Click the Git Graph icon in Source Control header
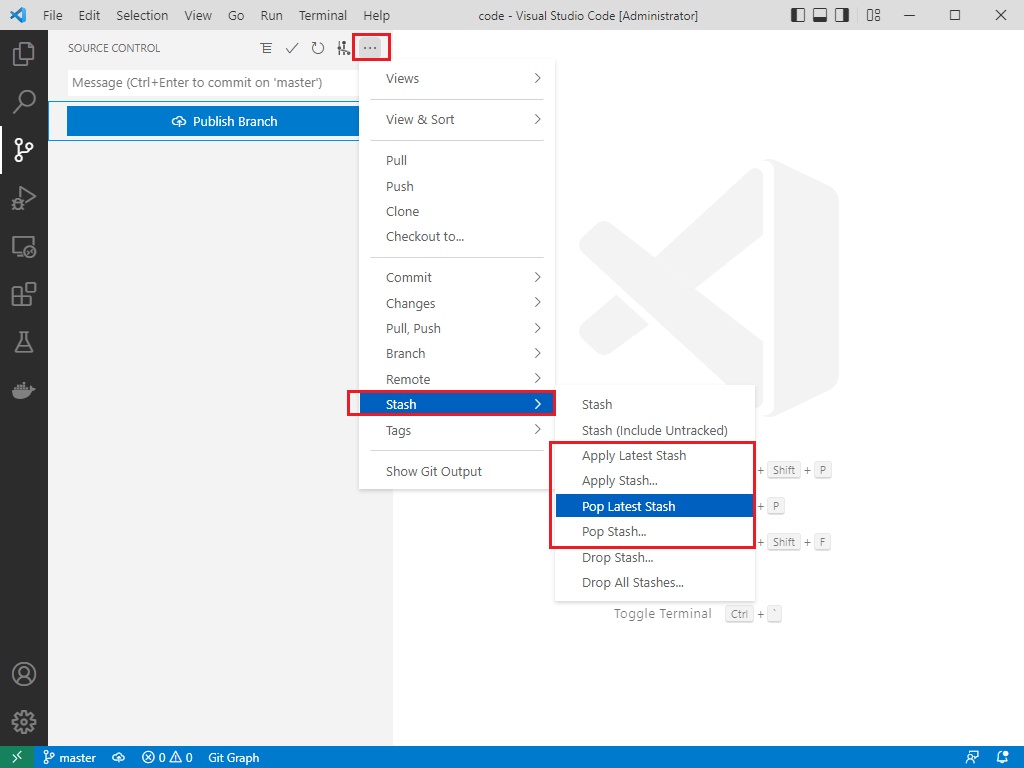 click(x=343, y=48)
